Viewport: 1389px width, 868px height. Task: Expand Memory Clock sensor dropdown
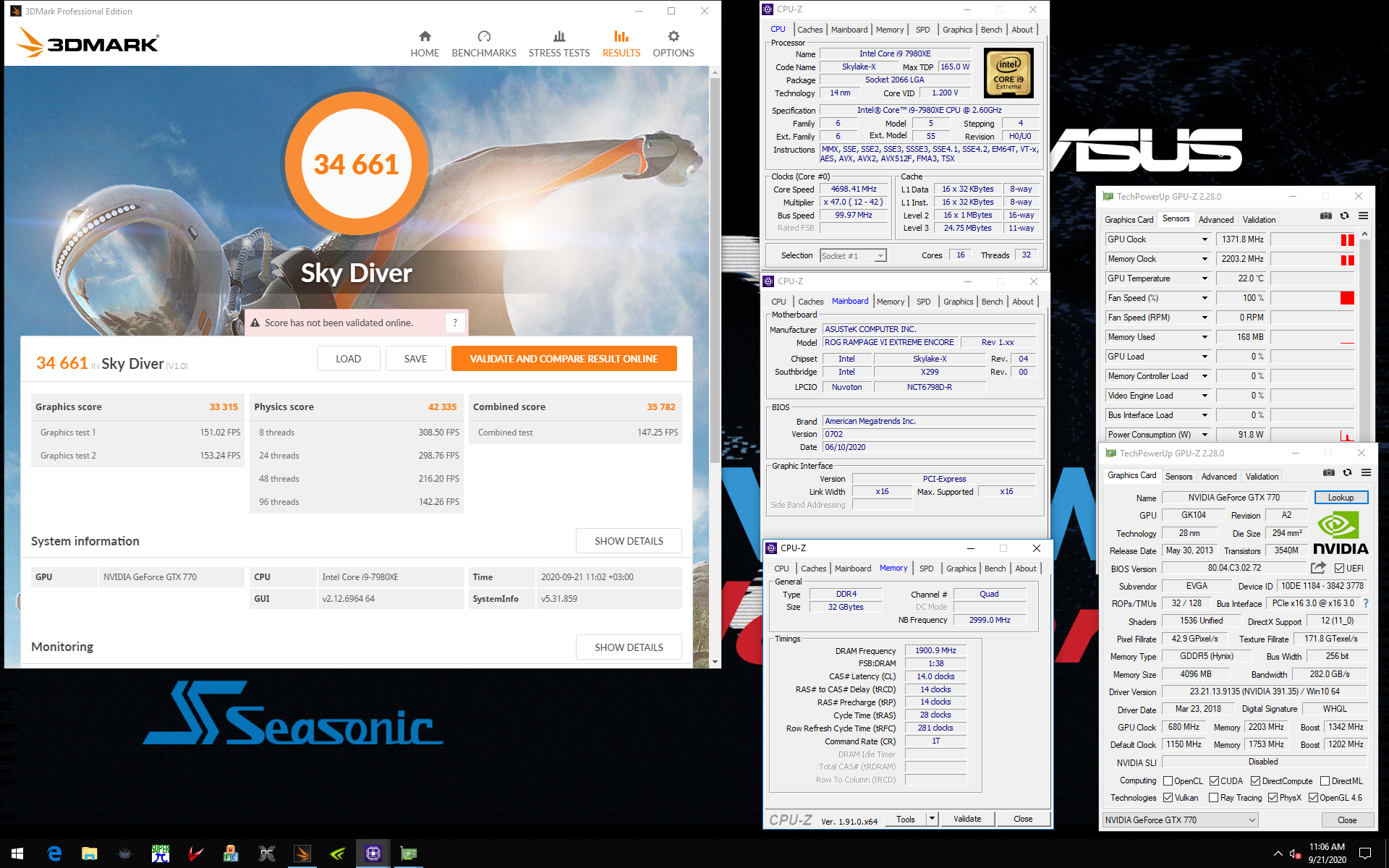click(1205, 259)
